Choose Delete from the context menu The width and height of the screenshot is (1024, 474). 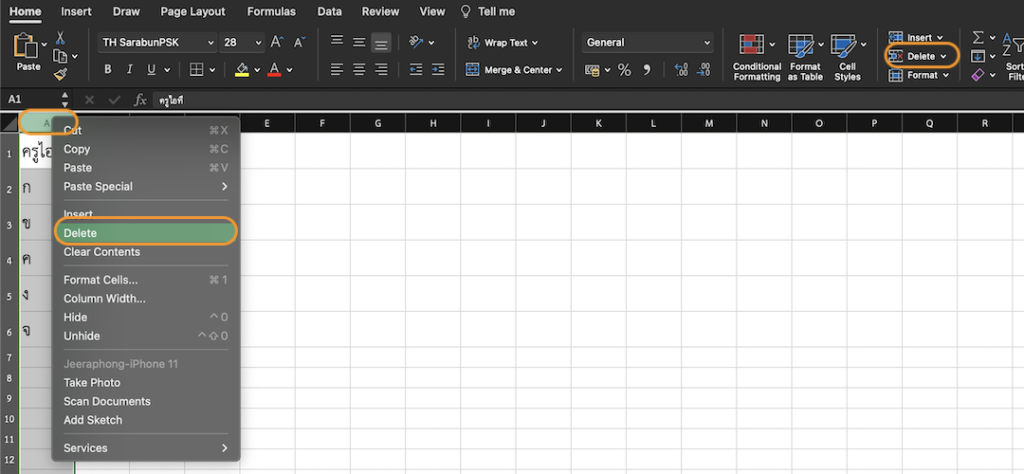click(145, 233)
